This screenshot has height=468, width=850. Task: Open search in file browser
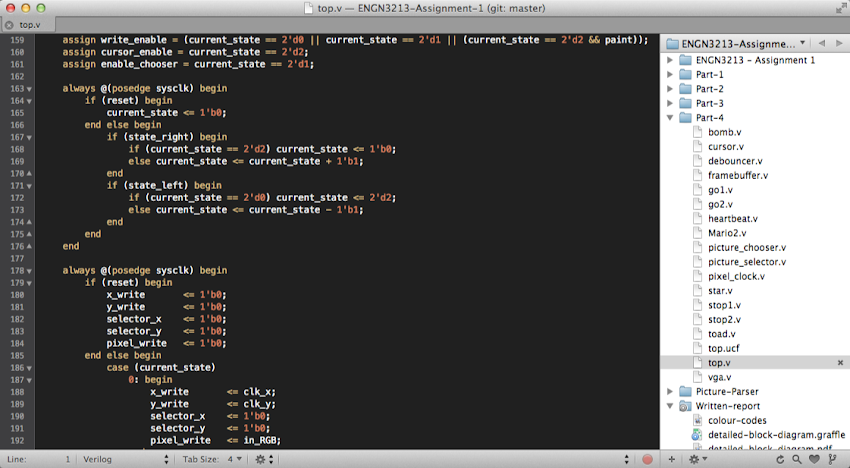click(x=796, y=459)
